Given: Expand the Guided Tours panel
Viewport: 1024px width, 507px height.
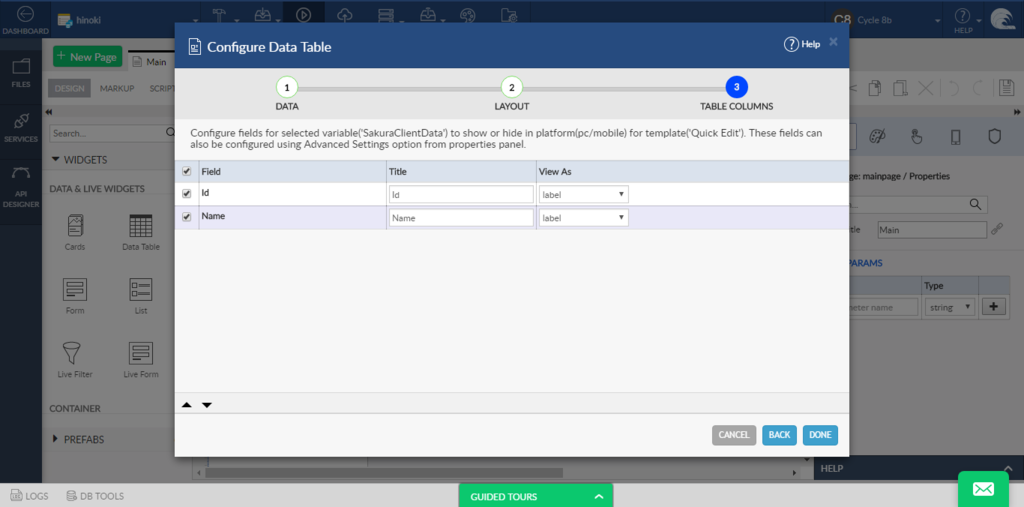Looking at the screenshot, I should click(x=536, y=496).
